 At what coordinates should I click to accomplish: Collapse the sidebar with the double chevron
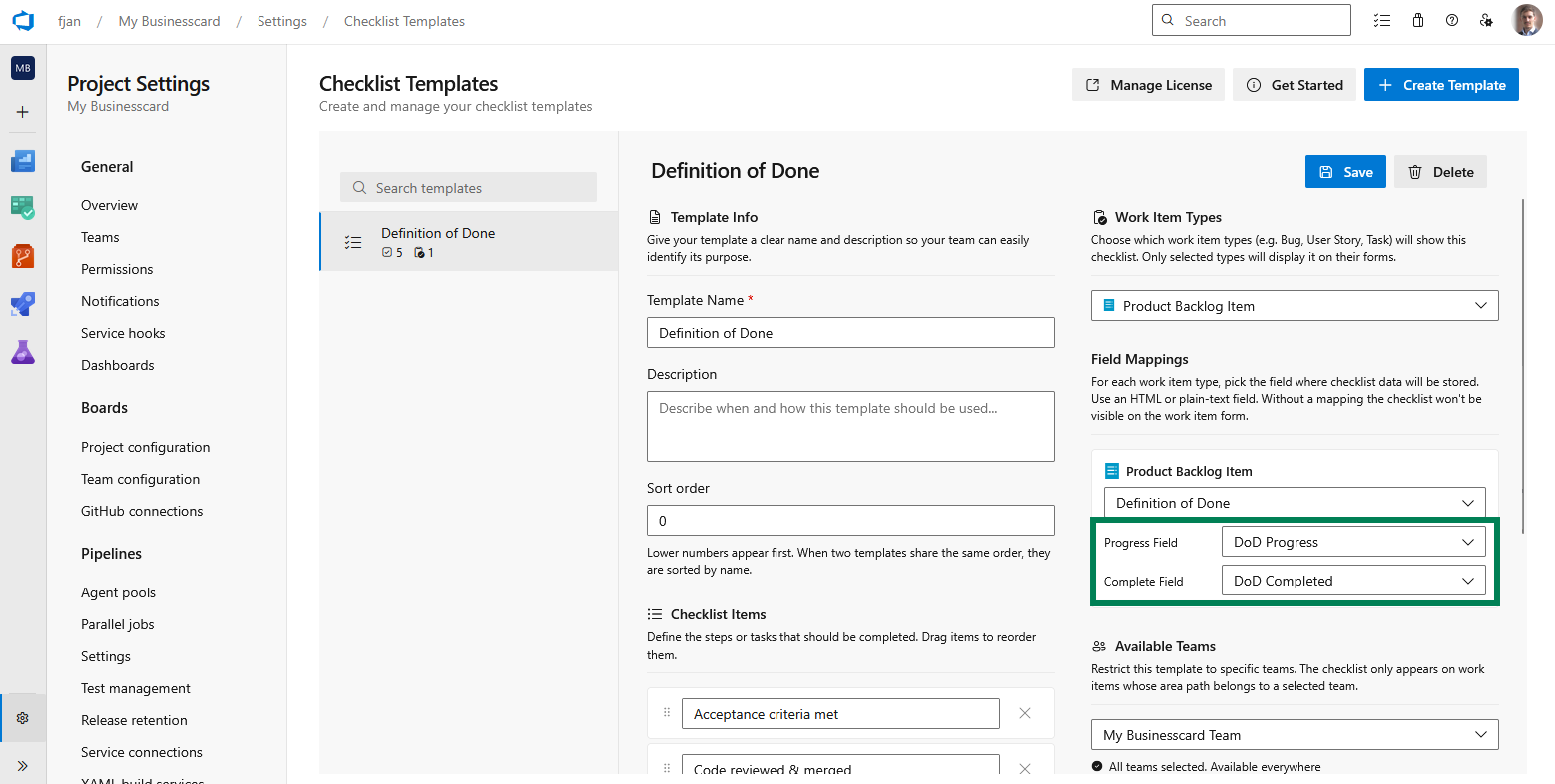click(x=22, y=765)
